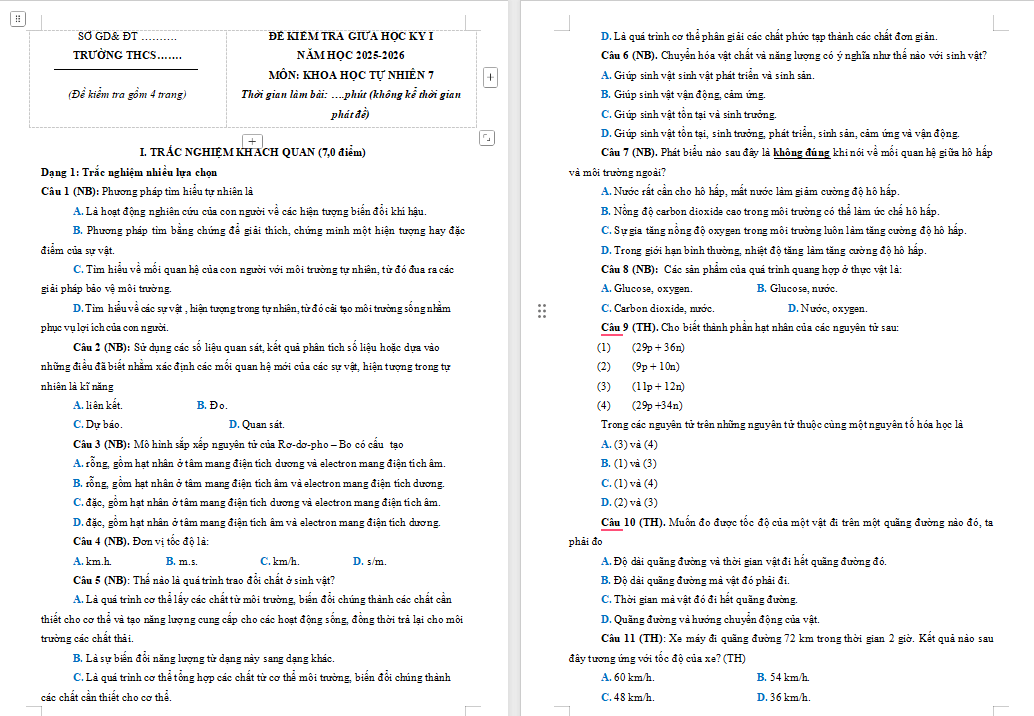The image size is (1034, 716).
Task: Click the table resize handle below header table
Action: 487,138
